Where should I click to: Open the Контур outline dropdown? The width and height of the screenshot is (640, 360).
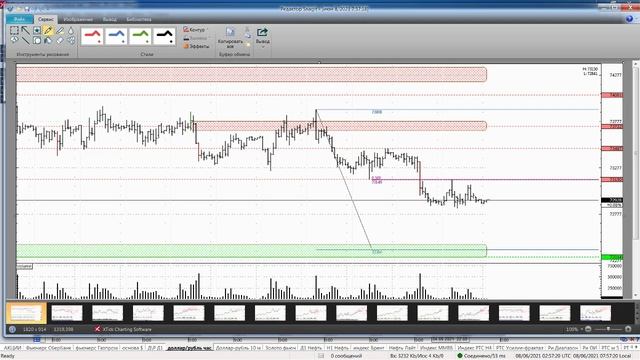click(x=195, y=30)
